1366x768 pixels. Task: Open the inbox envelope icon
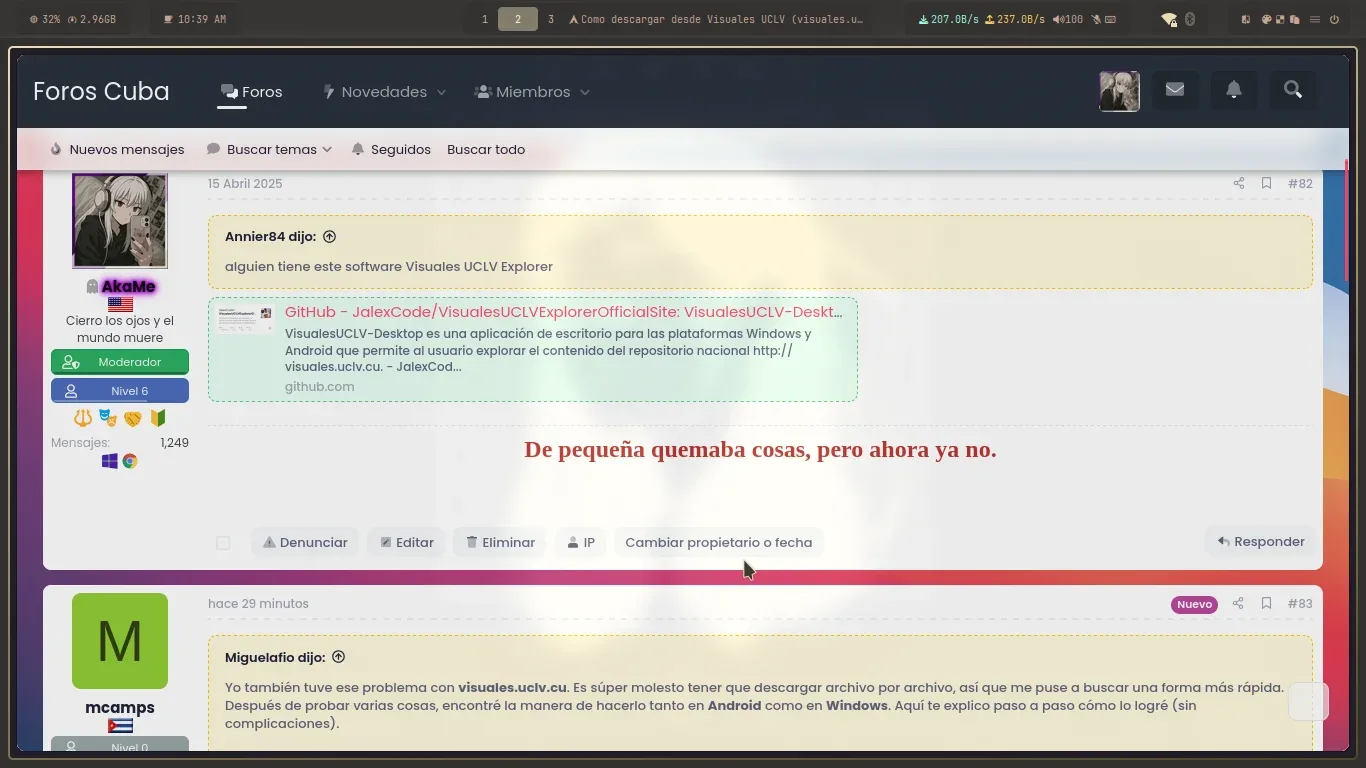(1175, 91)
